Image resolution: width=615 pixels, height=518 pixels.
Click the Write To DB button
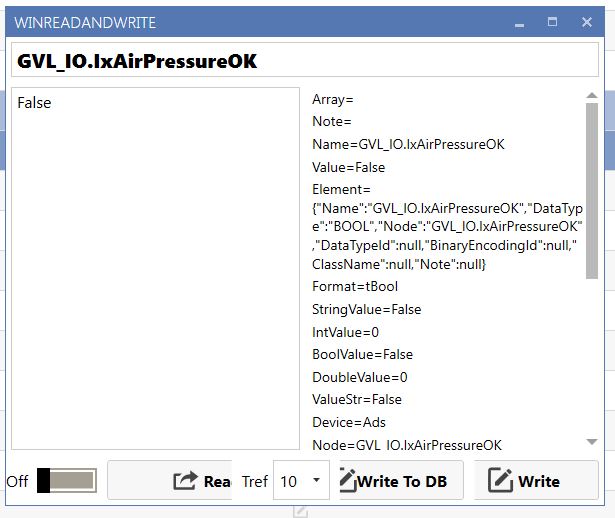[401, 481]
